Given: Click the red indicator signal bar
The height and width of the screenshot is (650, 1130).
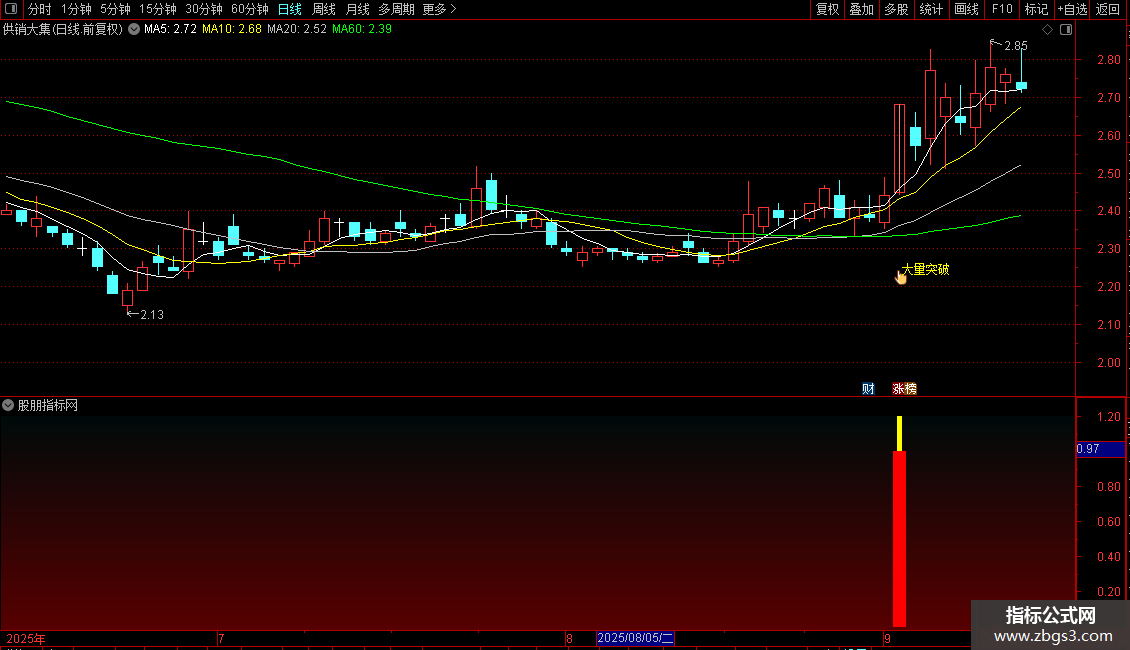Looking at the screenshot, I should pos(899,538).
